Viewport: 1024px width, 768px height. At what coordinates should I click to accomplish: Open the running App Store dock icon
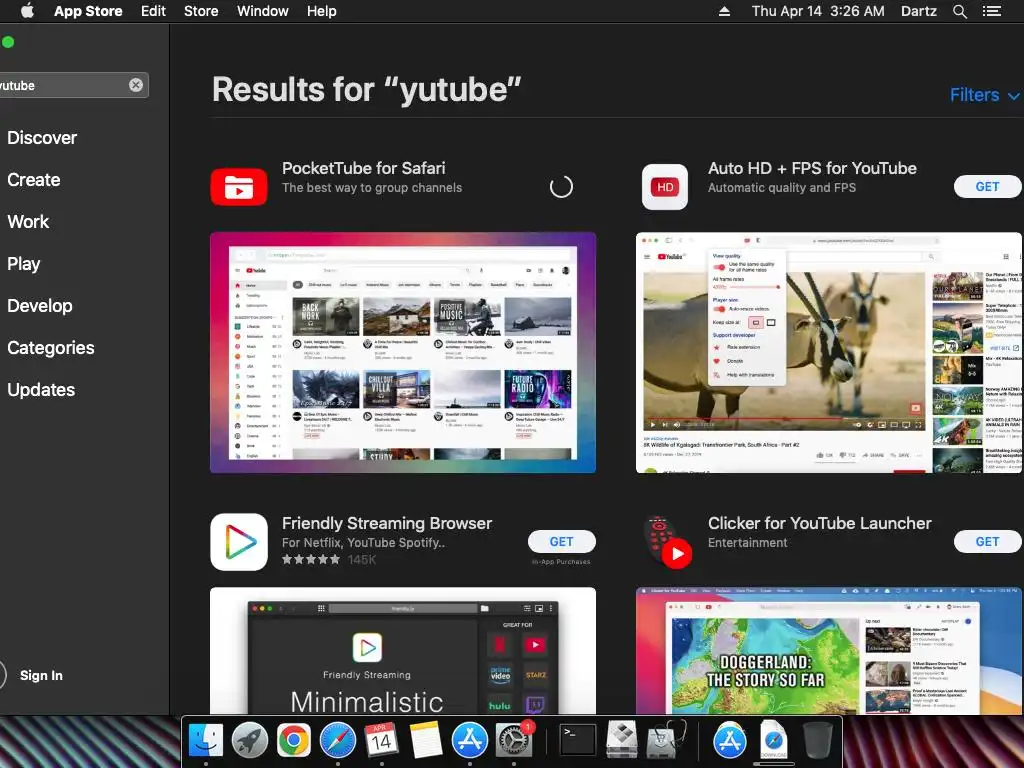coord(470,740)
